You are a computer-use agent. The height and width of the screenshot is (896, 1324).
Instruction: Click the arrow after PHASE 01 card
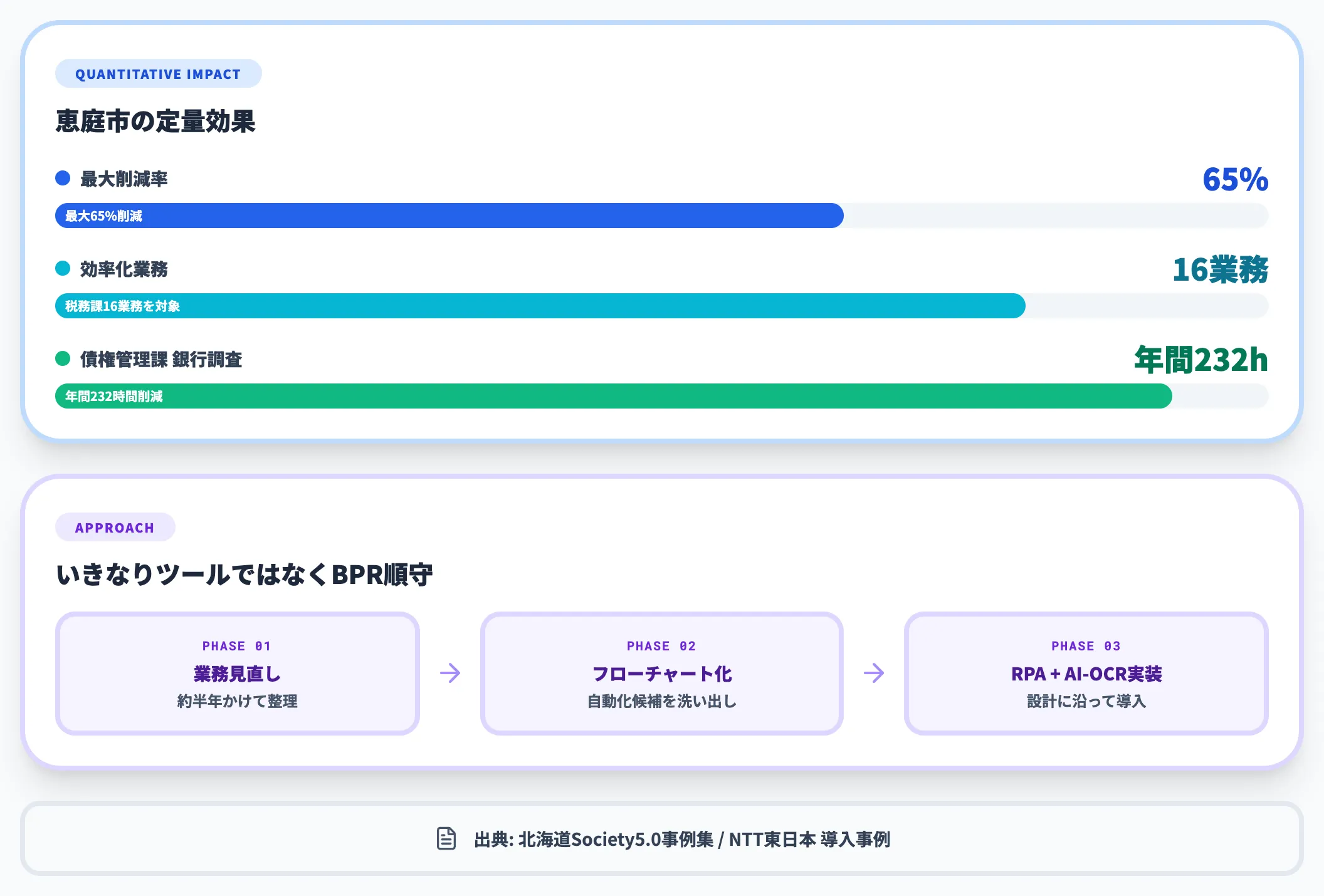(450, 674)
